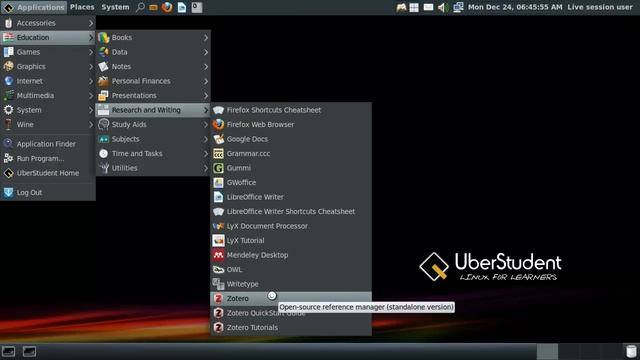The width and height of the screenshot is (640, 360).
Task: Expand the Books submenu arrow
Action: tap(206, 38)
